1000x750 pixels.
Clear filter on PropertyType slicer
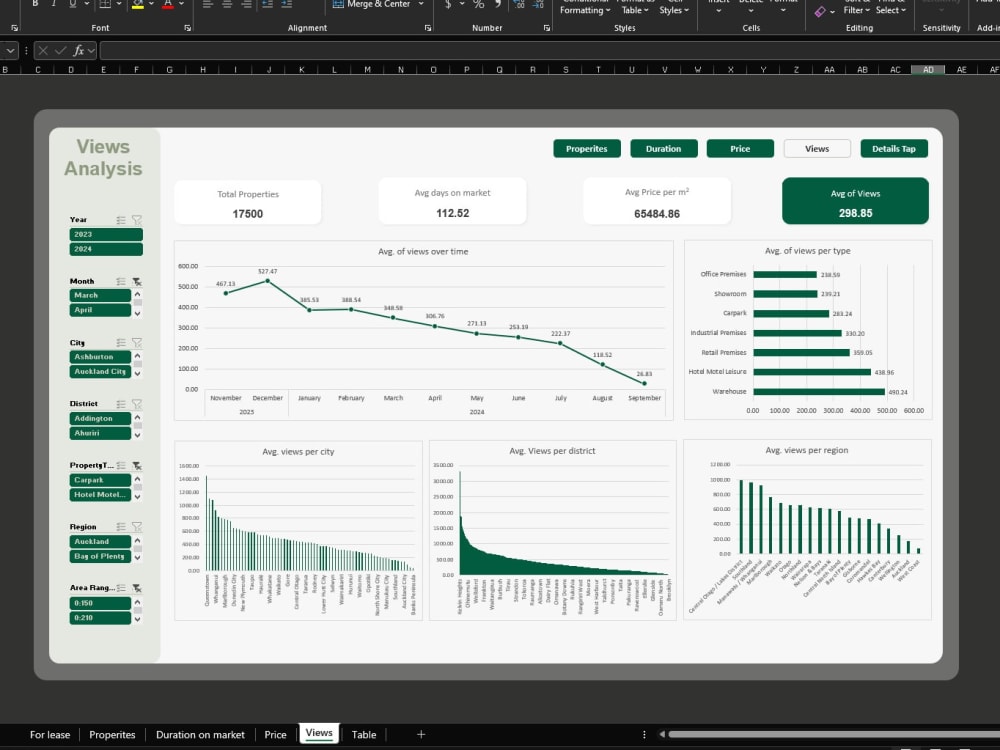pos(136,466)
